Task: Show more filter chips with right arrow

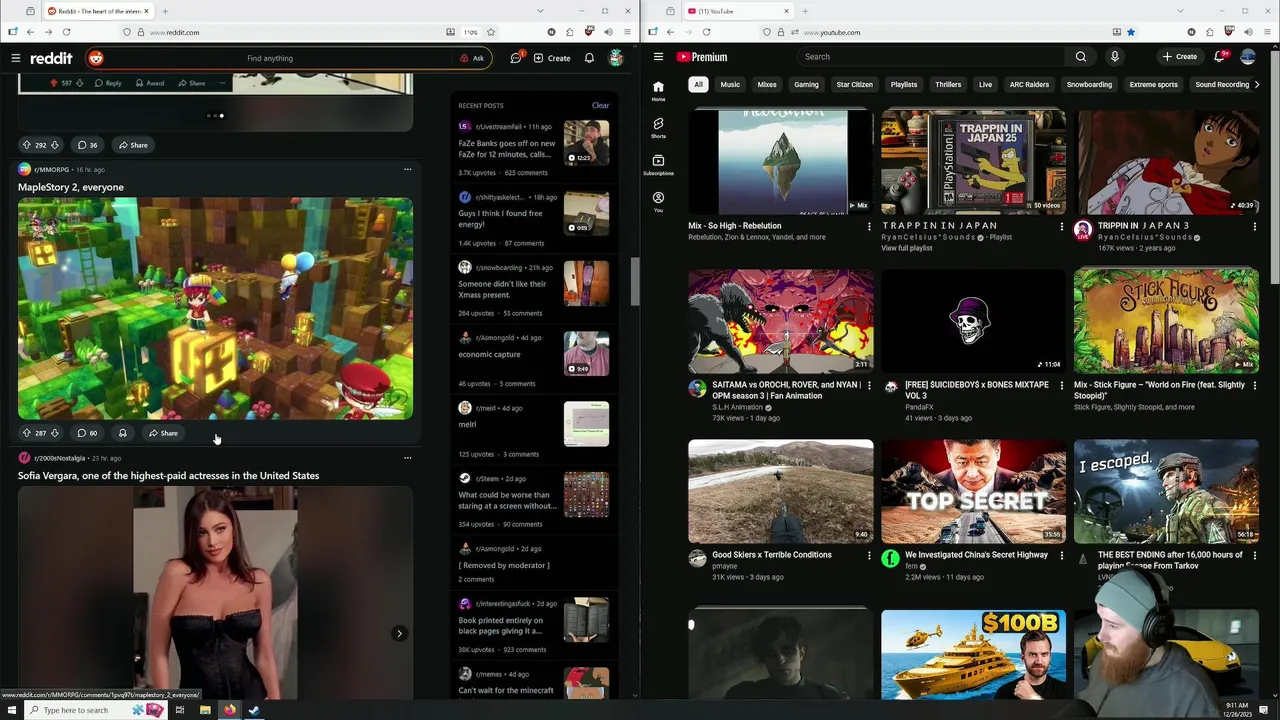Action: pos(1256,85)
